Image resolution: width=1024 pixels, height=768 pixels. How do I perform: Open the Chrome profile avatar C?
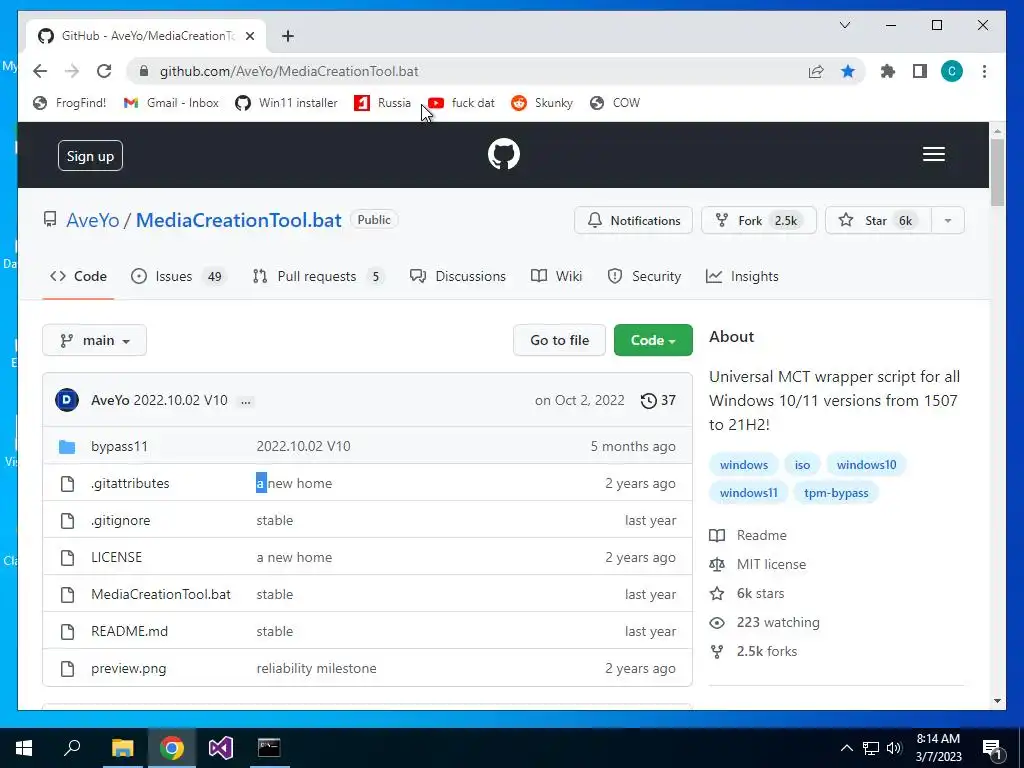[952, 71]
